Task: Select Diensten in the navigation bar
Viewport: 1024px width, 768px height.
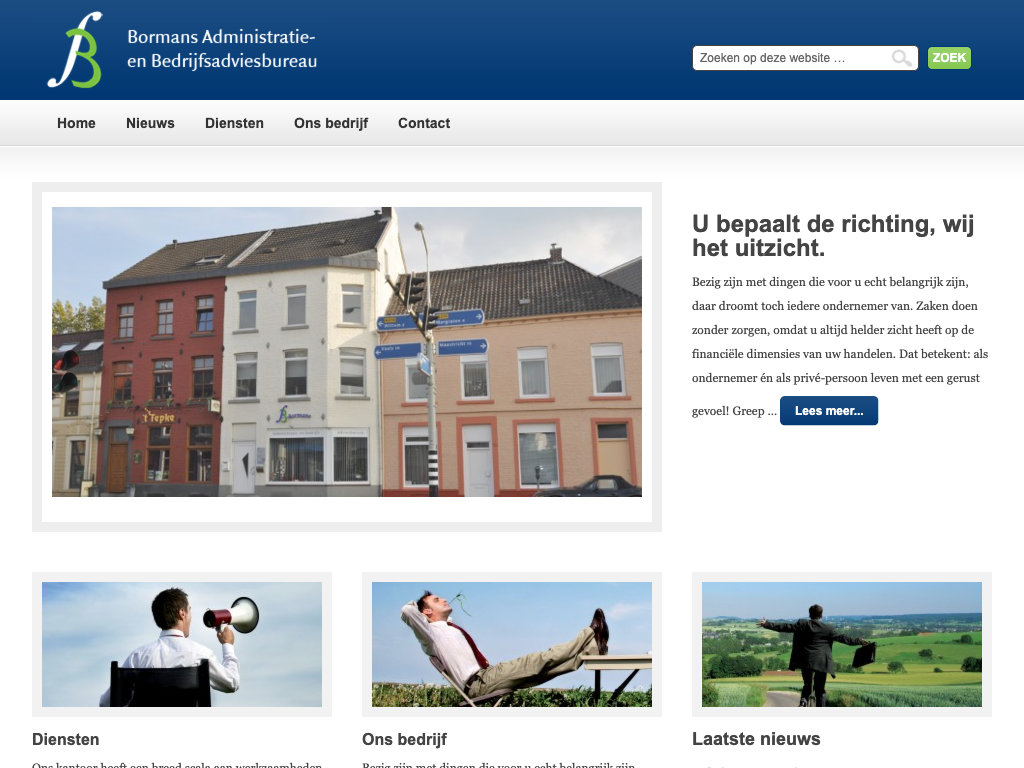Action: 234,123
